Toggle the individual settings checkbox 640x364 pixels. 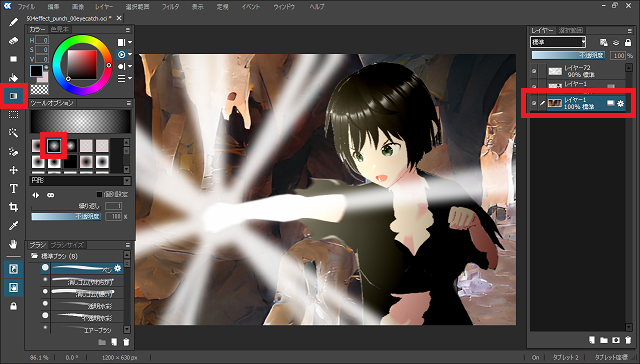click(99, 194)
